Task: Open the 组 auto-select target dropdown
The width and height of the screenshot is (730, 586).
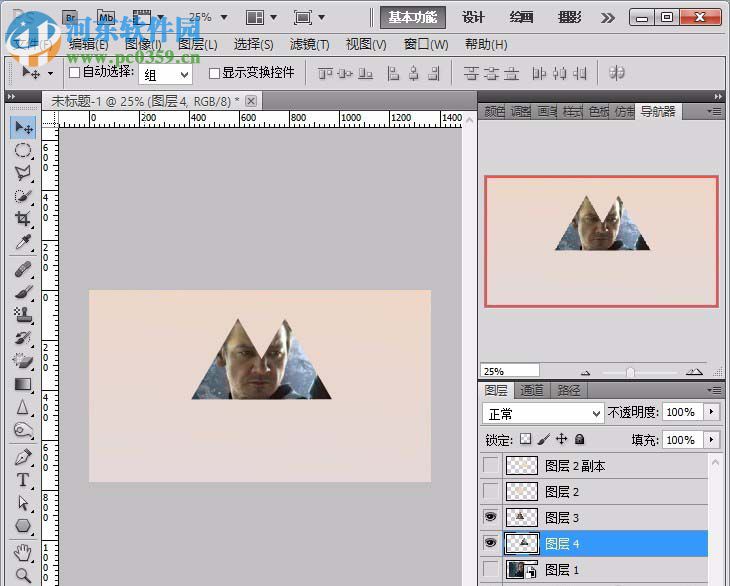Action: 166,74
